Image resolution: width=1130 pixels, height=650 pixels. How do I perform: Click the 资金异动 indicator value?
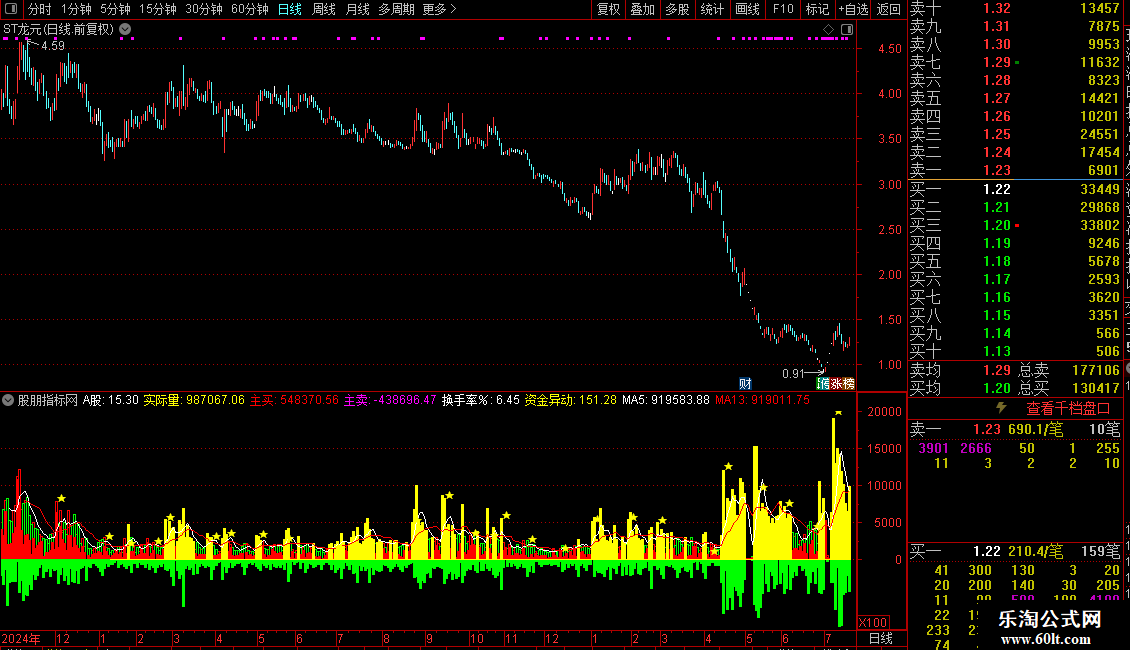[x=571, y=400]
